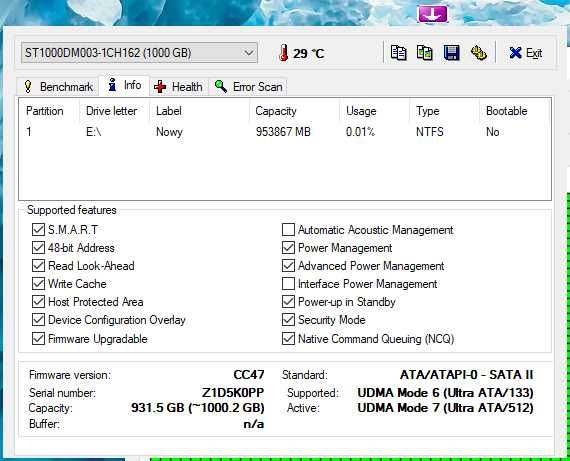Image resolution: width=570 pixels, height=461 pixels.
Task: Toggle Advanced Power Management checkbox
Action: tap(288, 266)
